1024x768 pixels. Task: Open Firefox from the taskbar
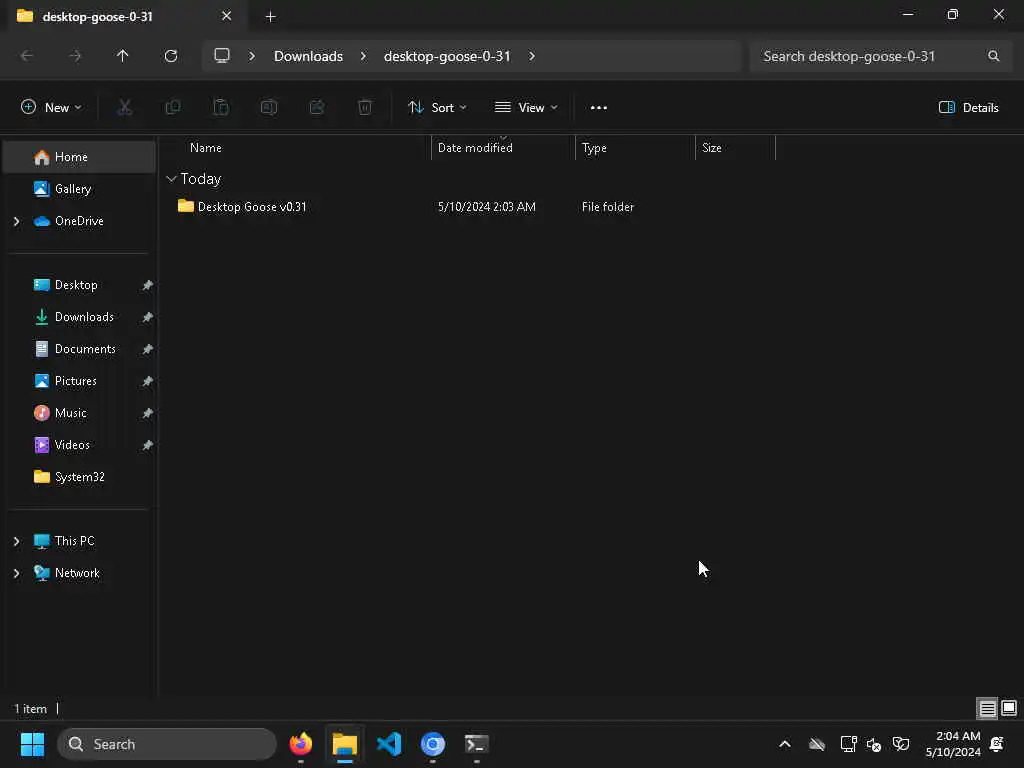tap(301, 744)
